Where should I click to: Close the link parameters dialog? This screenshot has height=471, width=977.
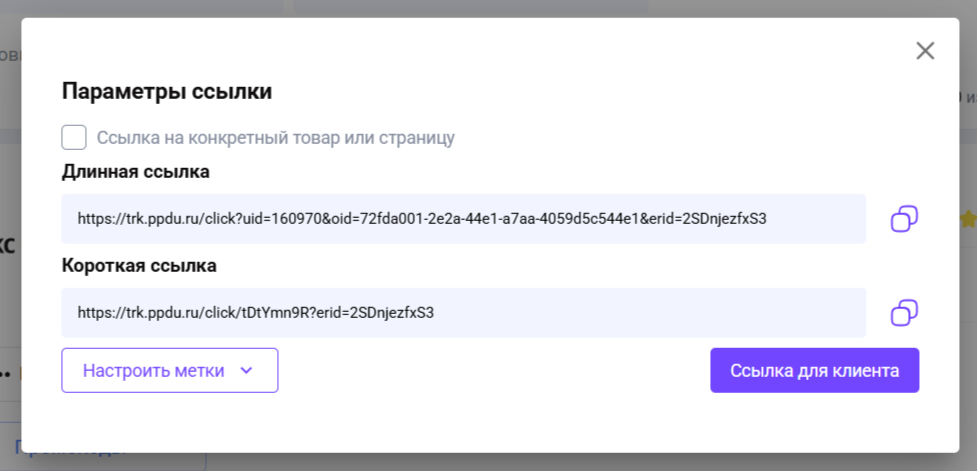coord(925,51)
